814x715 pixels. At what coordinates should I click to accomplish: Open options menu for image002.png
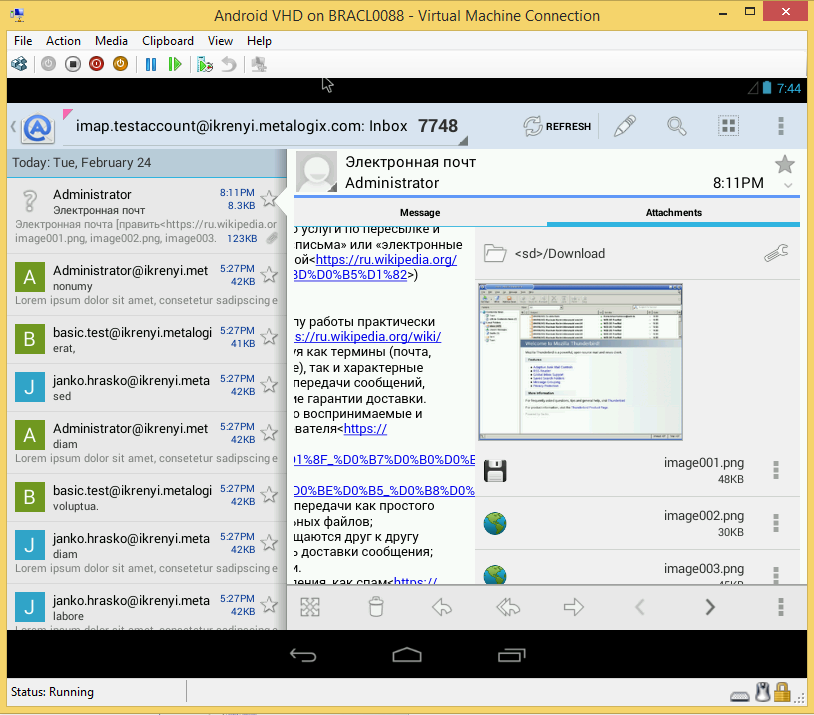click(776, 523)
